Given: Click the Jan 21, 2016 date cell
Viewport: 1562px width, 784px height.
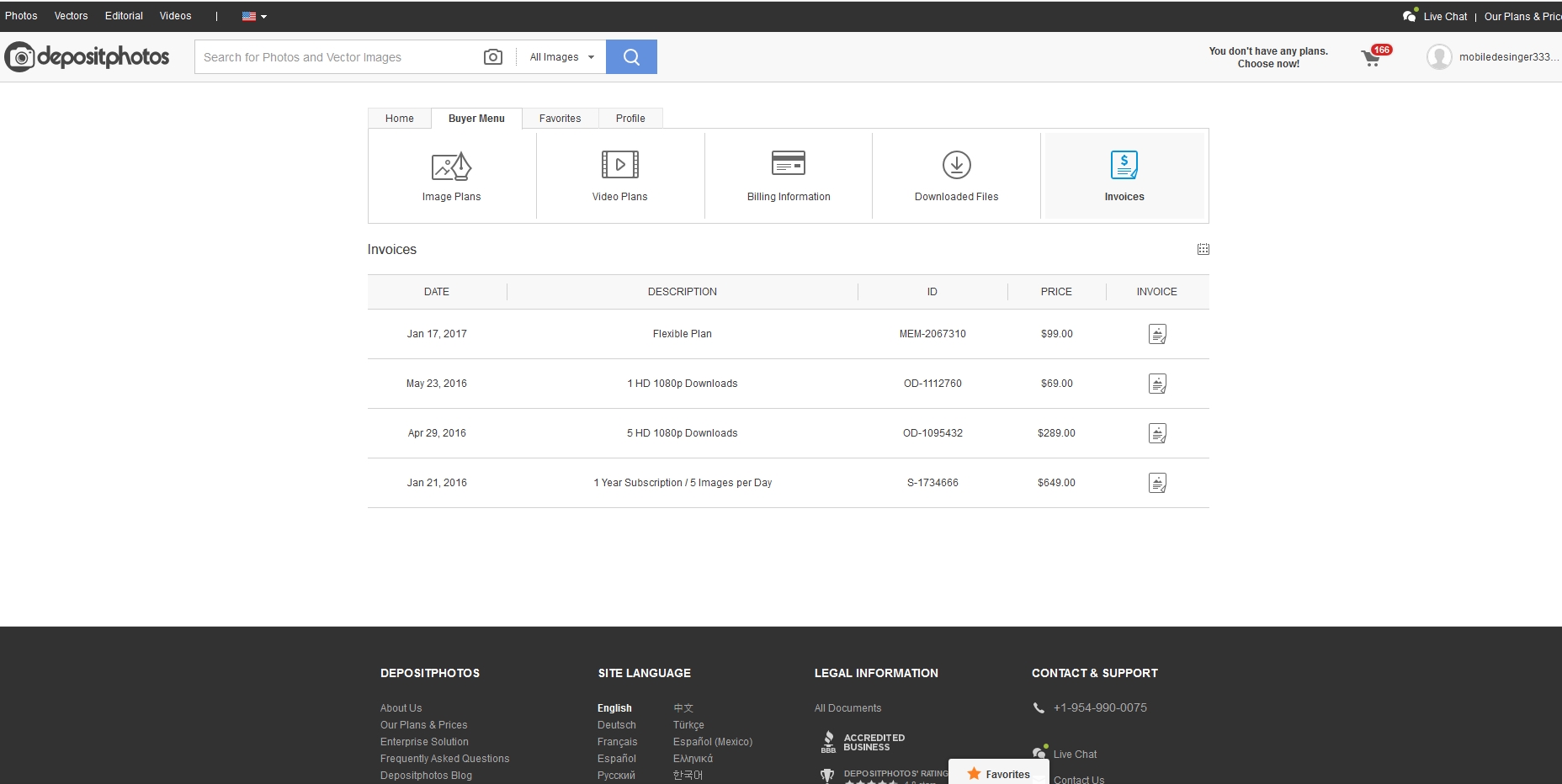Looking at the screenshot, I should coord(437,483).
